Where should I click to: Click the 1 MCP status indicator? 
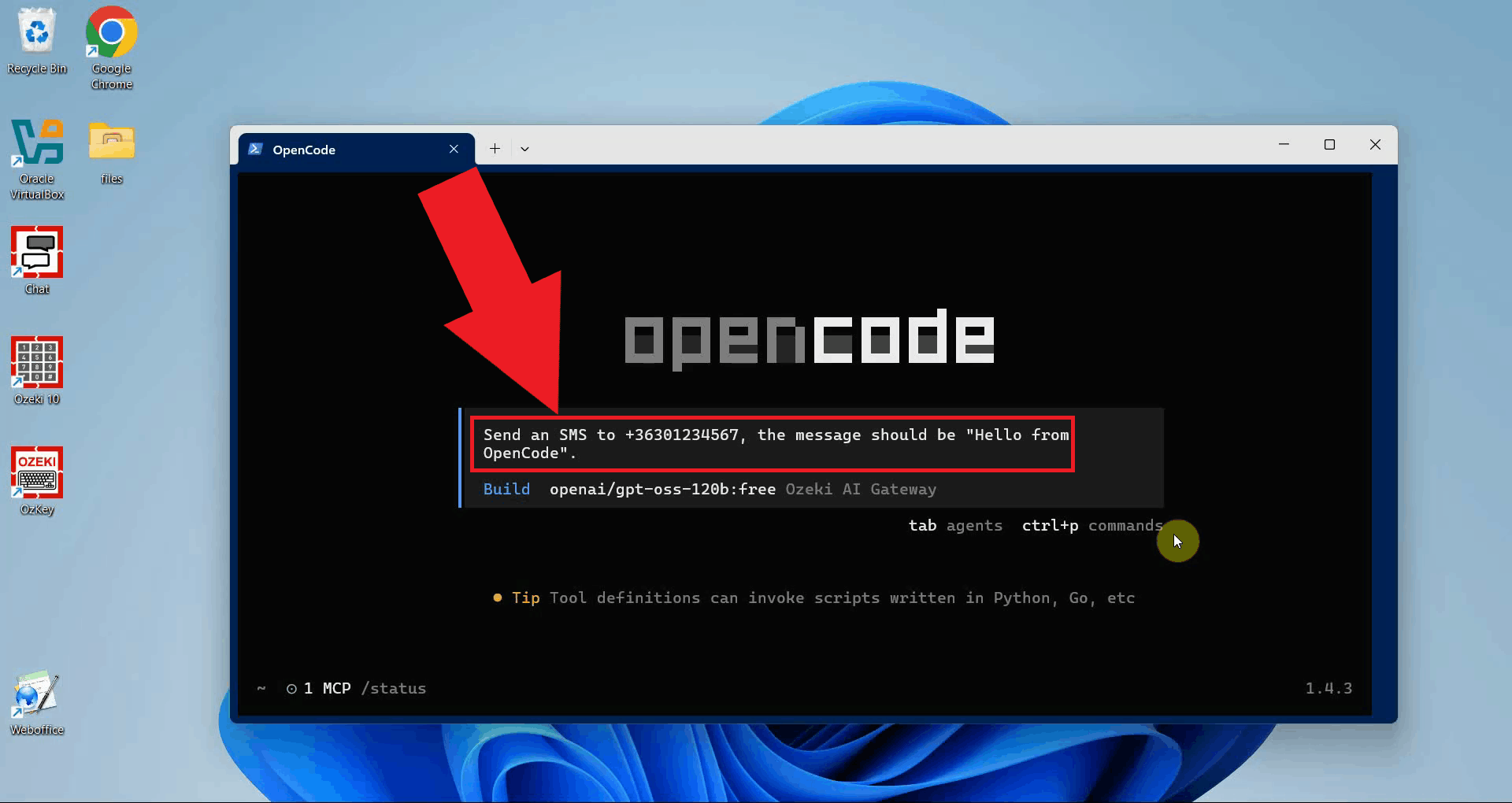[x=318, y=688]
